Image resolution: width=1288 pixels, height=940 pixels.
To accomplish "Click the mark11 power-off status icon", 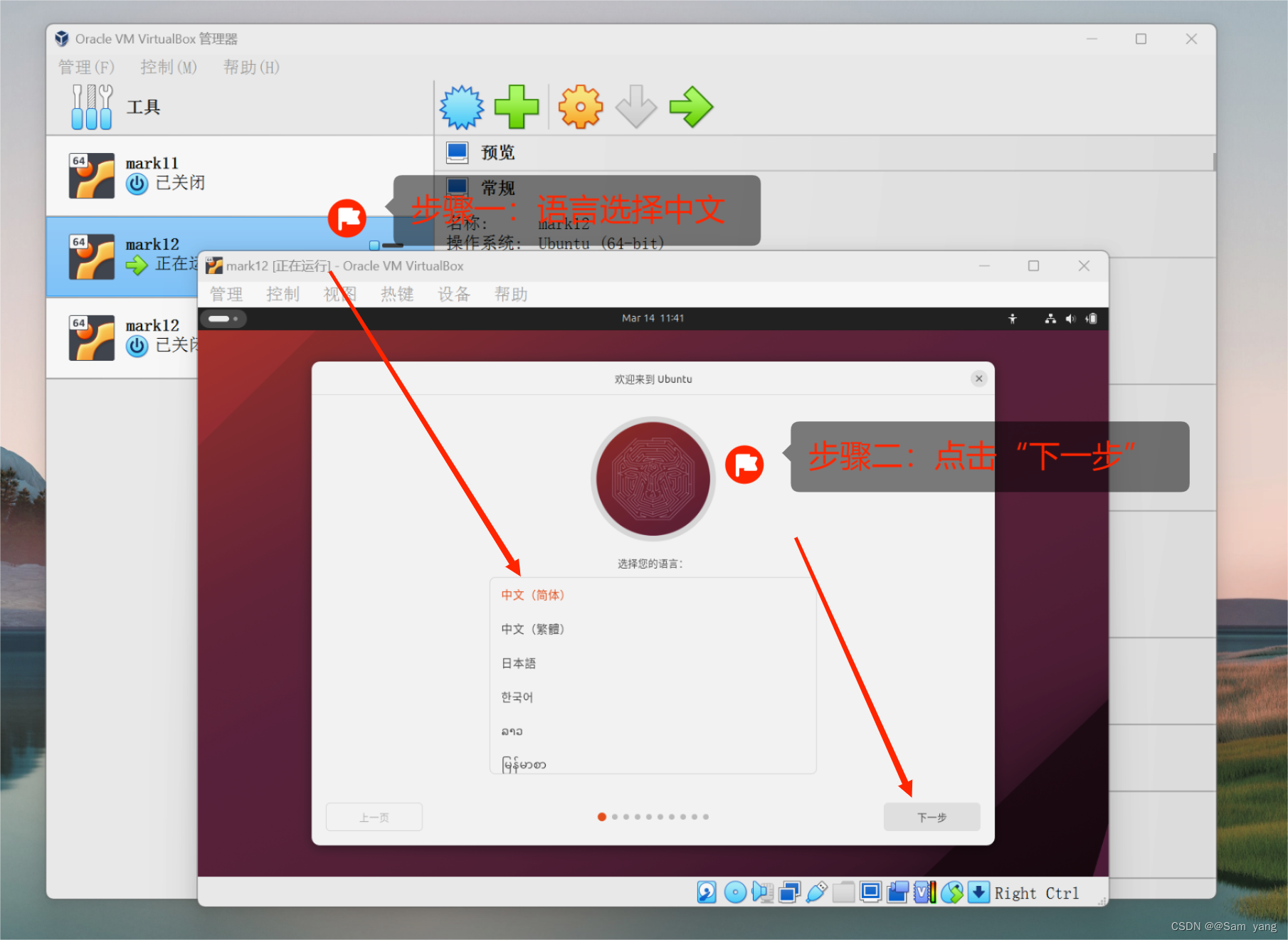I will point(137,184).
